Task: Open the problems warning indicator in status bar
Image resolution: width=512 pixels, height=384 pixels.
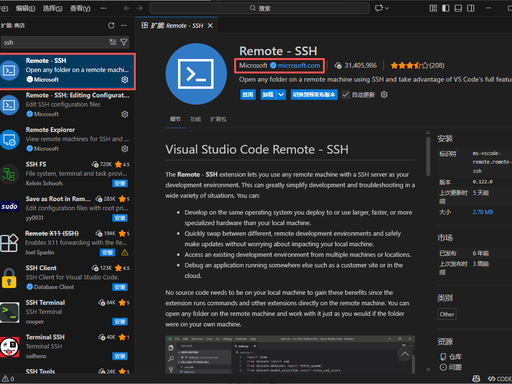Action: [8, 379]
